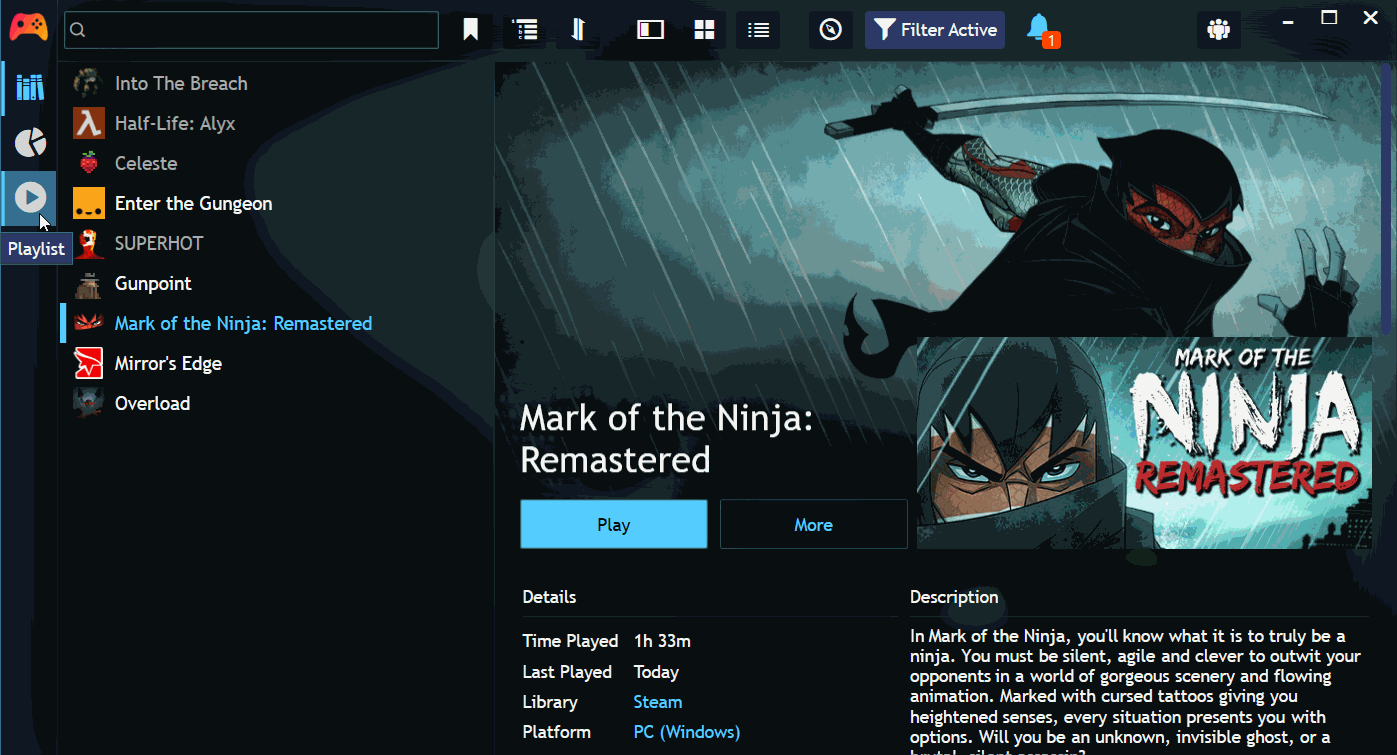This screenshot has width=1397, height=755.
Task: Click the Celeste strawberry icon
Action: click(x=89, y=163)
